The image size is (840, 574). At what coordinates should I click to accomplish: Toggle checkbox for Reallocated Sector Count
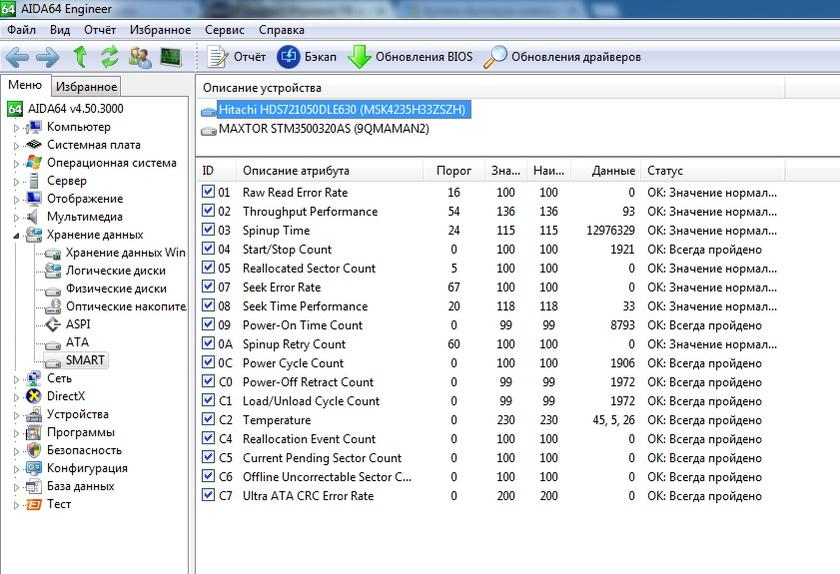pyautogui.click(x=208, y=267)
